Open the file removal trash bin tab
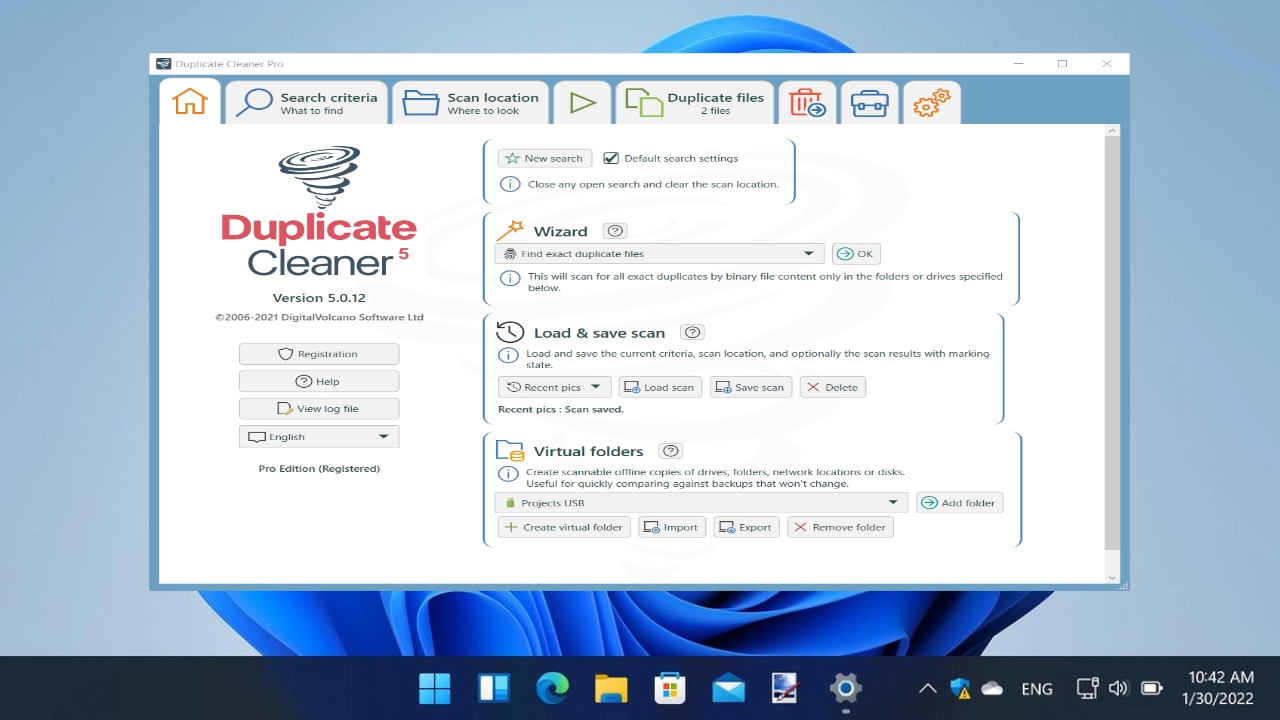Viewport: 1280px width, 720px height. tap(807, 102)
